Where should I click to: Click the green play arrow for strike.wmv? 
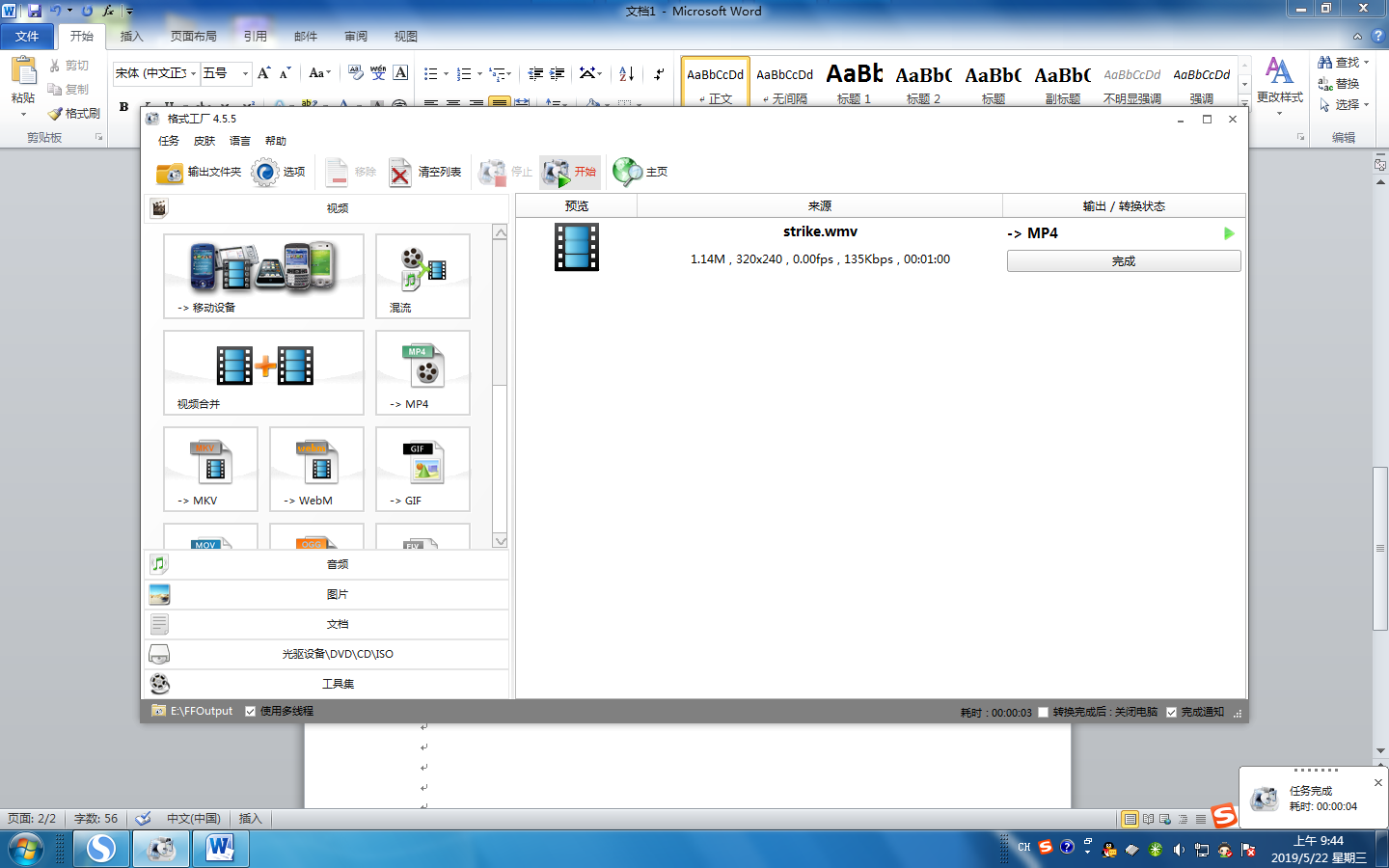point(1229,233)
